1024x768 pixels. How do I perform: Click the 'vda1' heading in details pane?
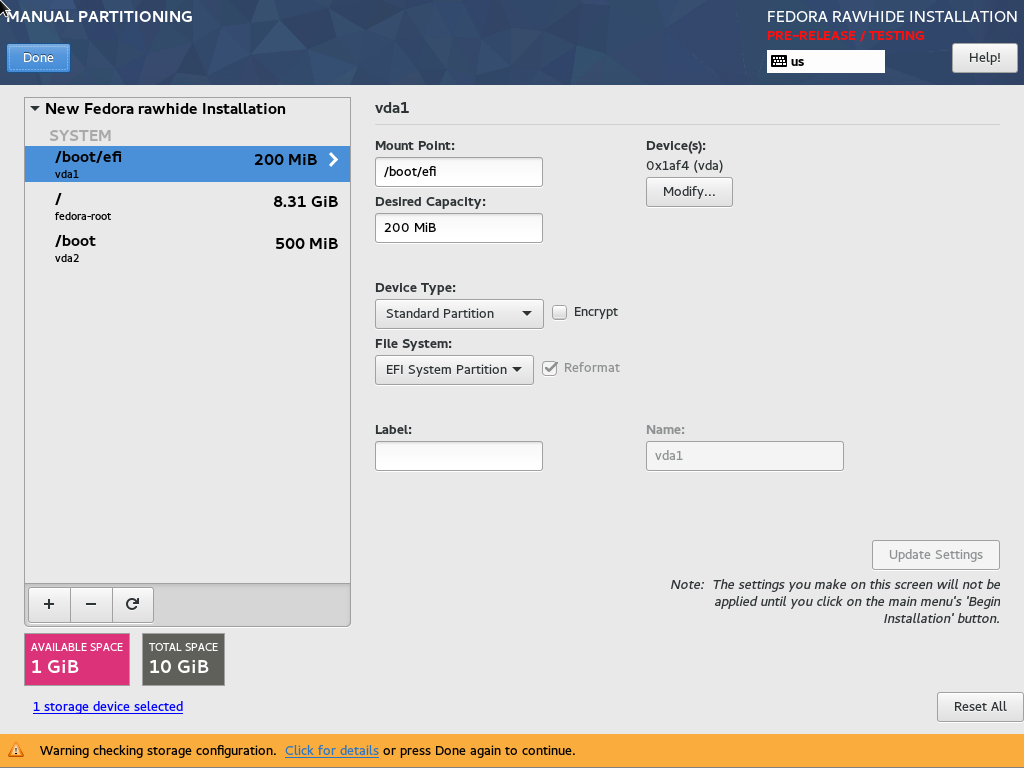pos(392,108)
